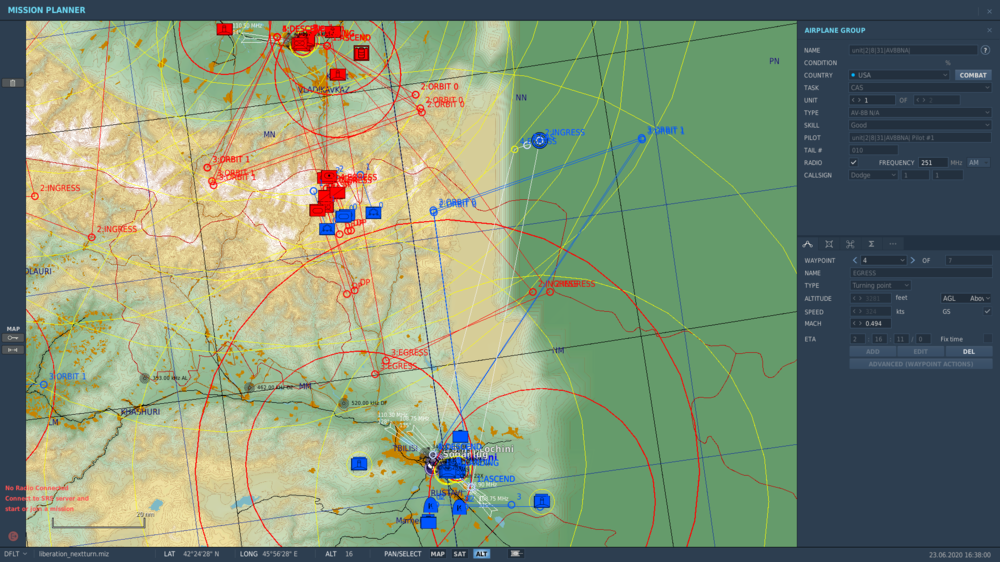This screenshot has width=1000, height=562.
Task: Click the LAT value 42°24'28" N
Action: [x=201, y=554]
